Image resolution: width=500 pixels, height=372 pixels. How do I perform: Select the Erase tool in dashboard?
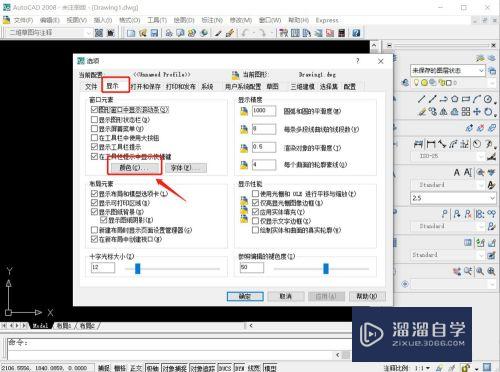click(x=422, y=111)
